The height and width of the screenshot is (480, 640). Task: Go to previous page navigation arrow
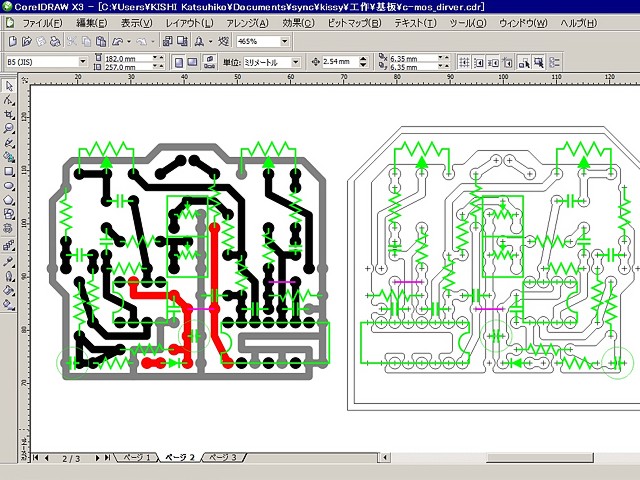[47, 458]
